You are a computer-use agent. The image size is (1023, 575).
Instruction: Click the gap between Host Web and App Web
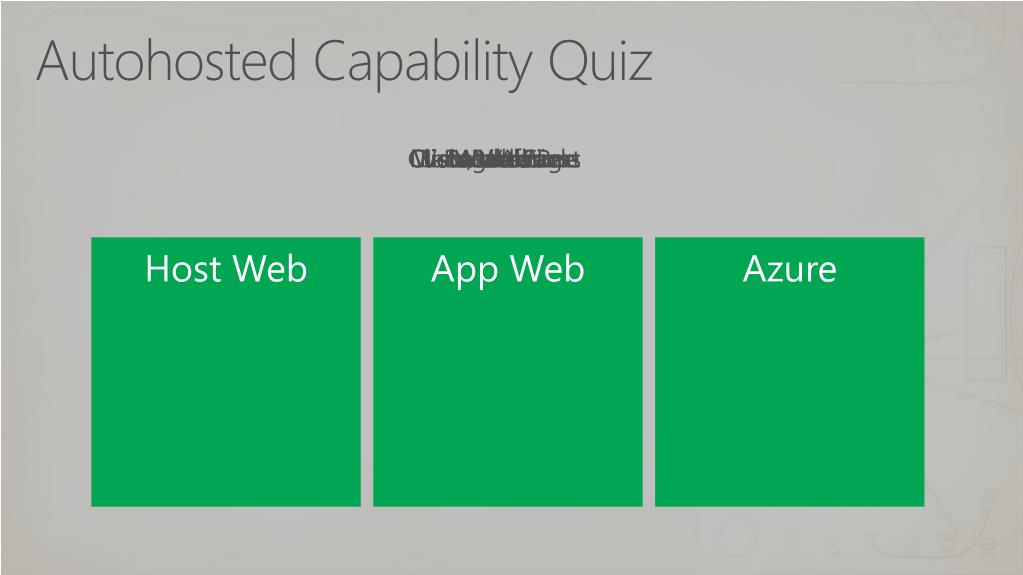pyautogui.click(x=367, y=371)
